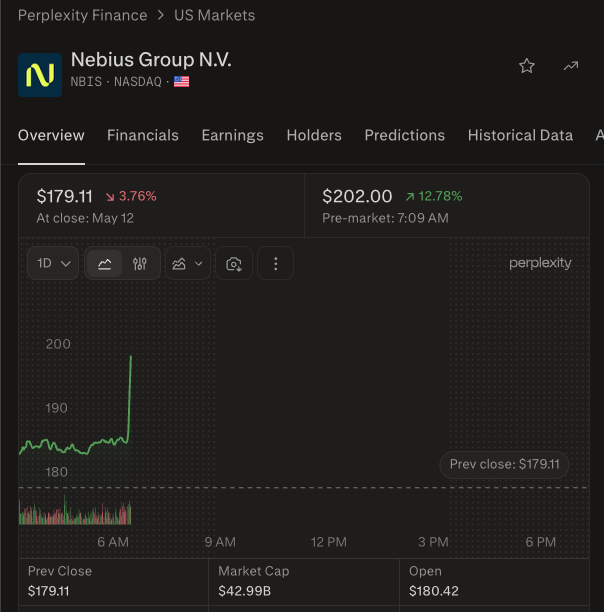The width and height of the screenshot is (604, 612).
Task: Add NBIS to watchlist with star icon
Action: click(527, 66)
